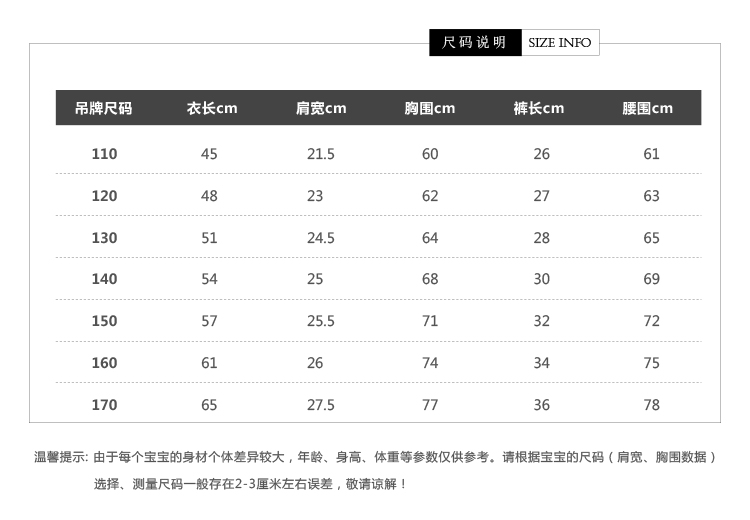Select the 肩宽cm column header
This screenshot has width=750, height=520.
[321, 108]
